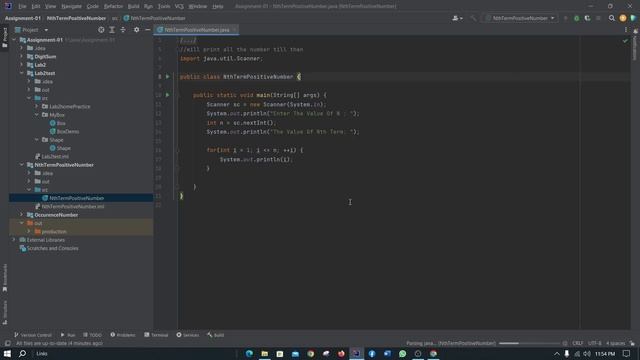Viewport: 640px width, 360px height.
Task: Open the Build menu
Action: (x=133, y=6)
